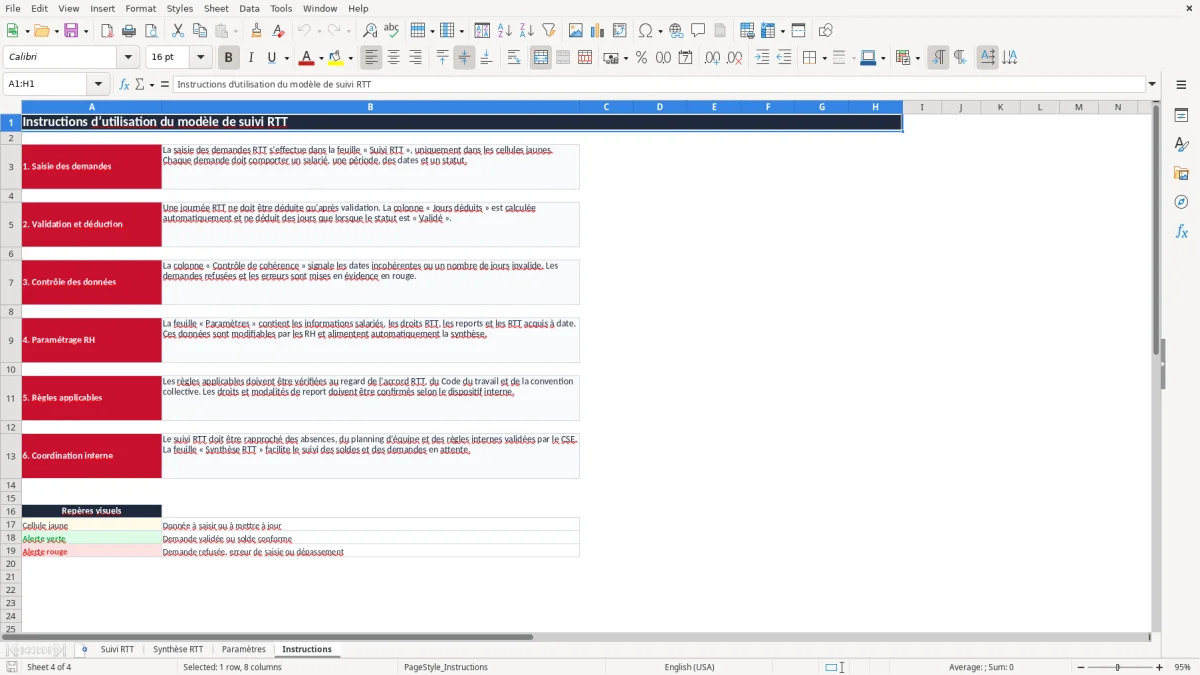This screenshot has height=675, width=1200.
Task: Click the Increase Indent icon
Action: [762, 58]
